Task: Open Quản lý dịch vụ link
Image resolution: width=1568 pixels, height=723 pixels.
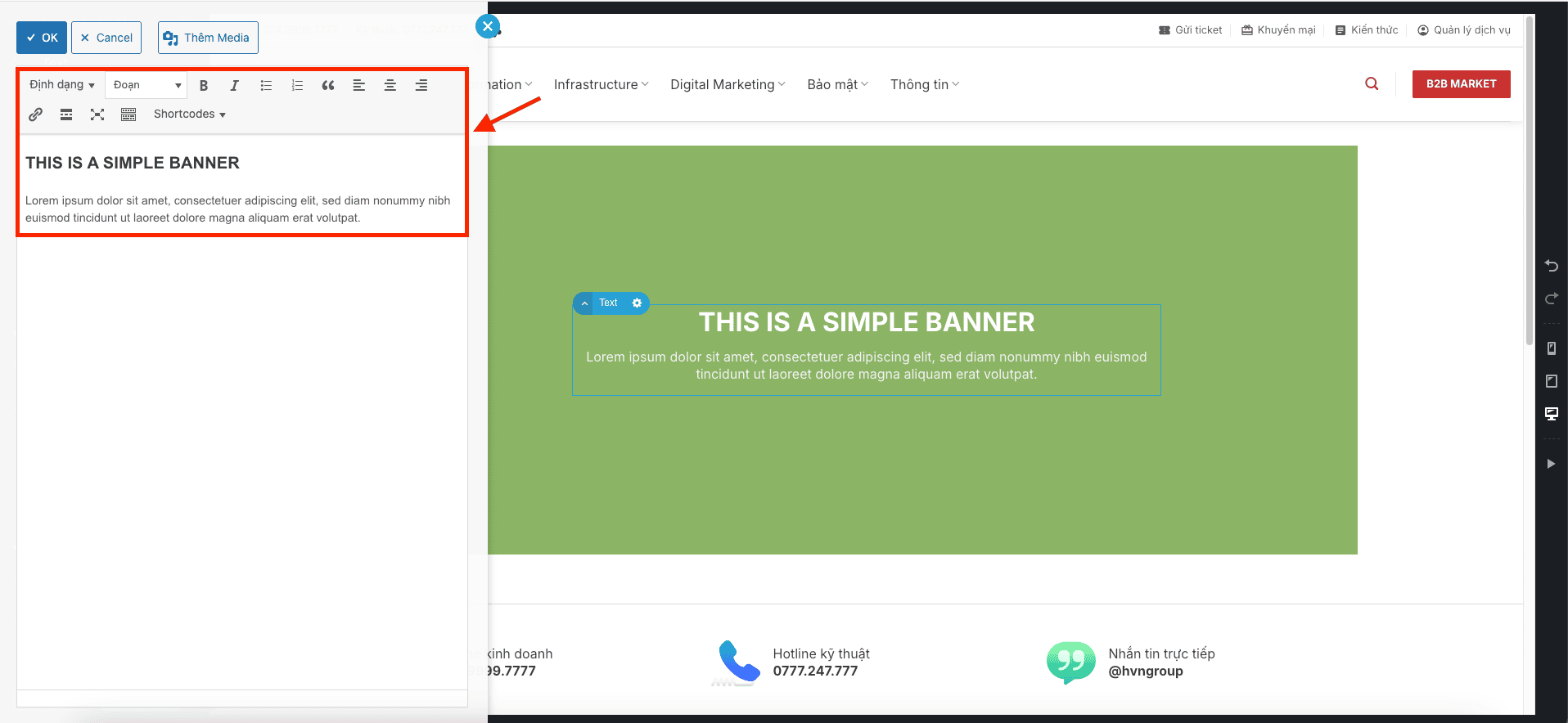Action: point(1464,30)
